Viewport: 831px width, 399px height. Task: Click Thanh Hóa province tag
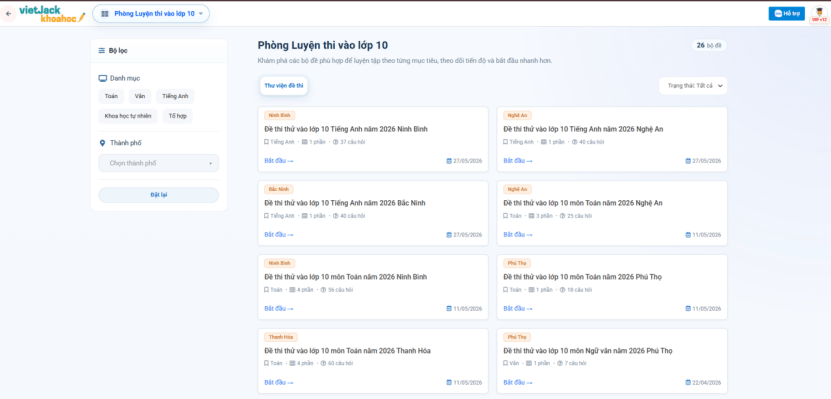coord(281,337)
